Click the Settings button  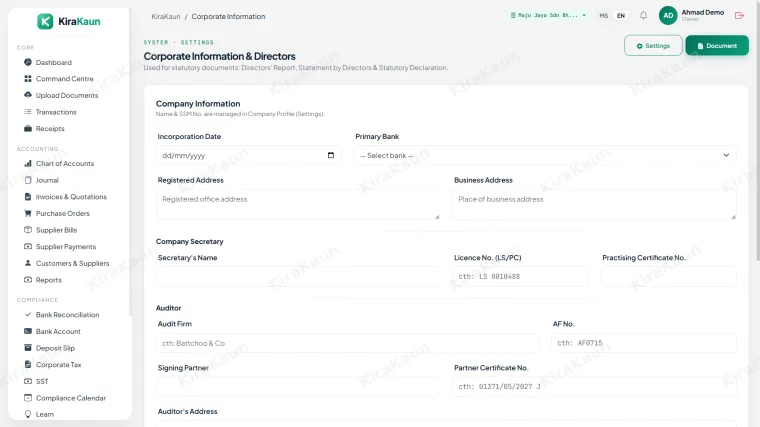coord(653,46)
